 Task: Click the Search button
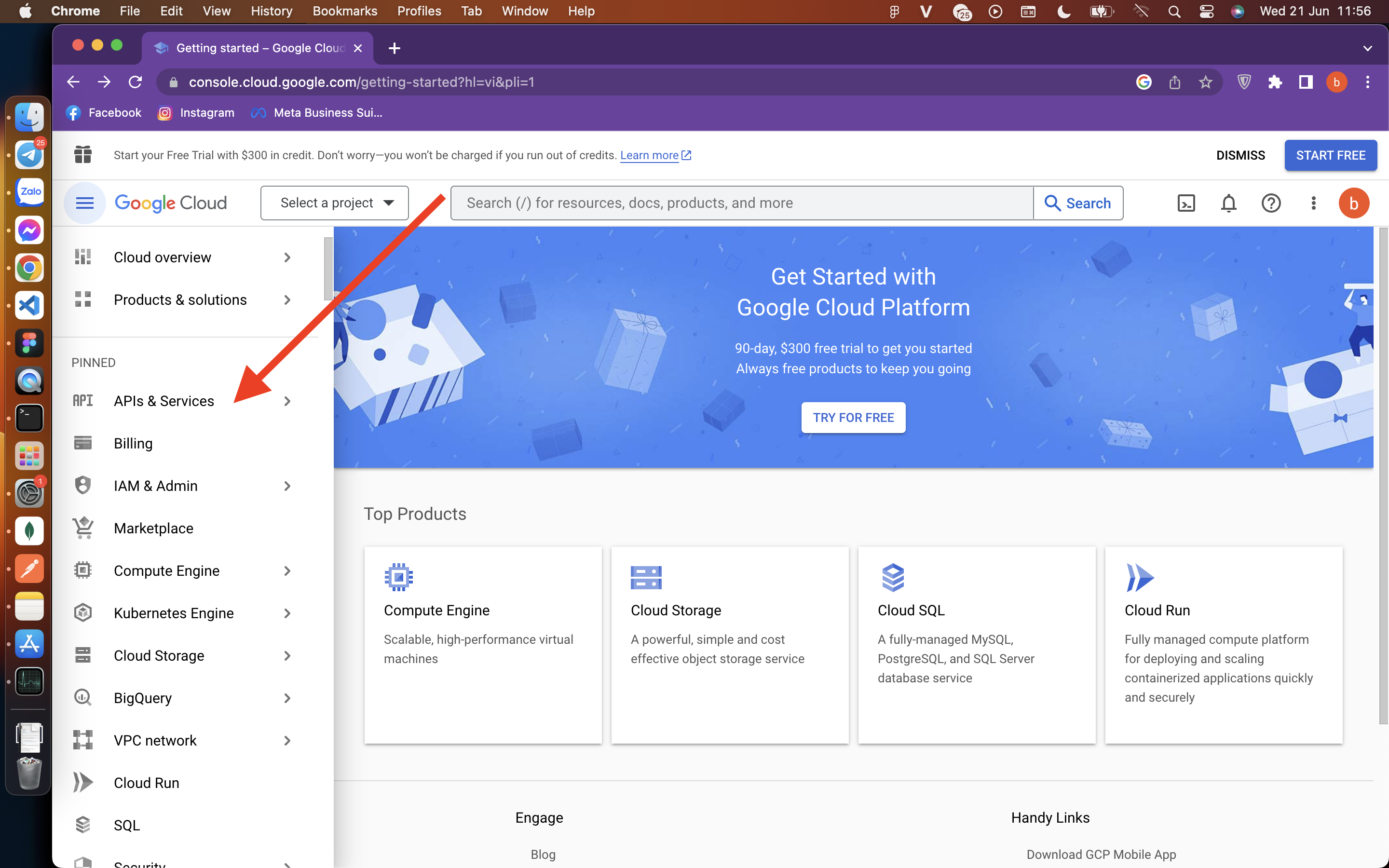[1078, 203]
